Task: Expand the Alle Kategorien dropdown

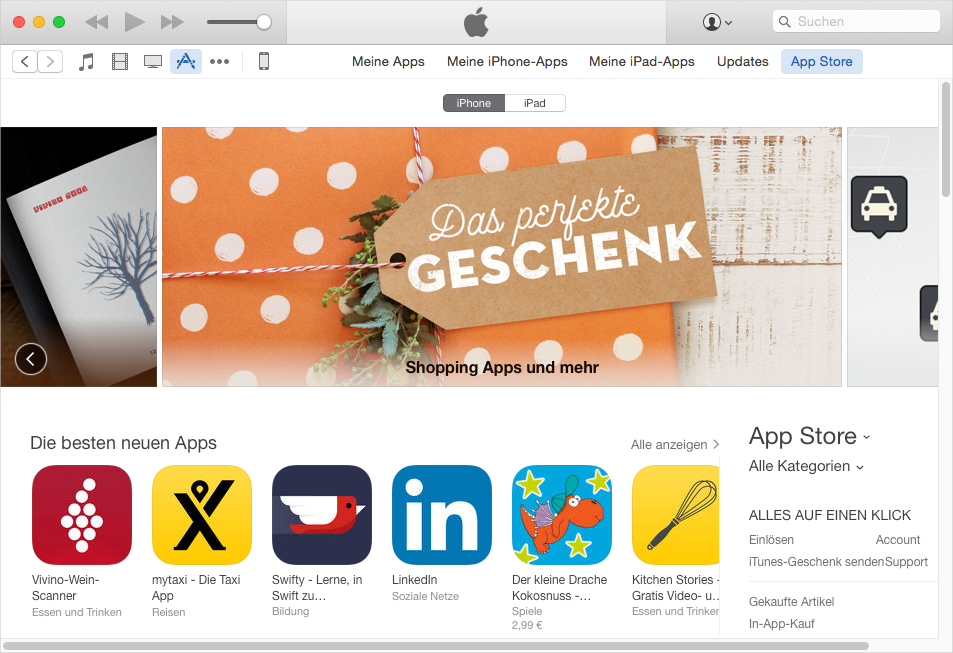Action: click(x=806, y=466)
